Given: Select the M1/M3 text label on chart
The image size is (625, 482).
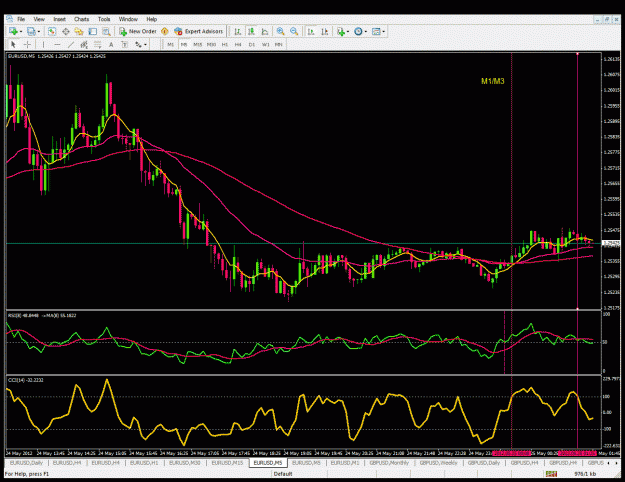Looking at the screenshot, I should (493, 81).
